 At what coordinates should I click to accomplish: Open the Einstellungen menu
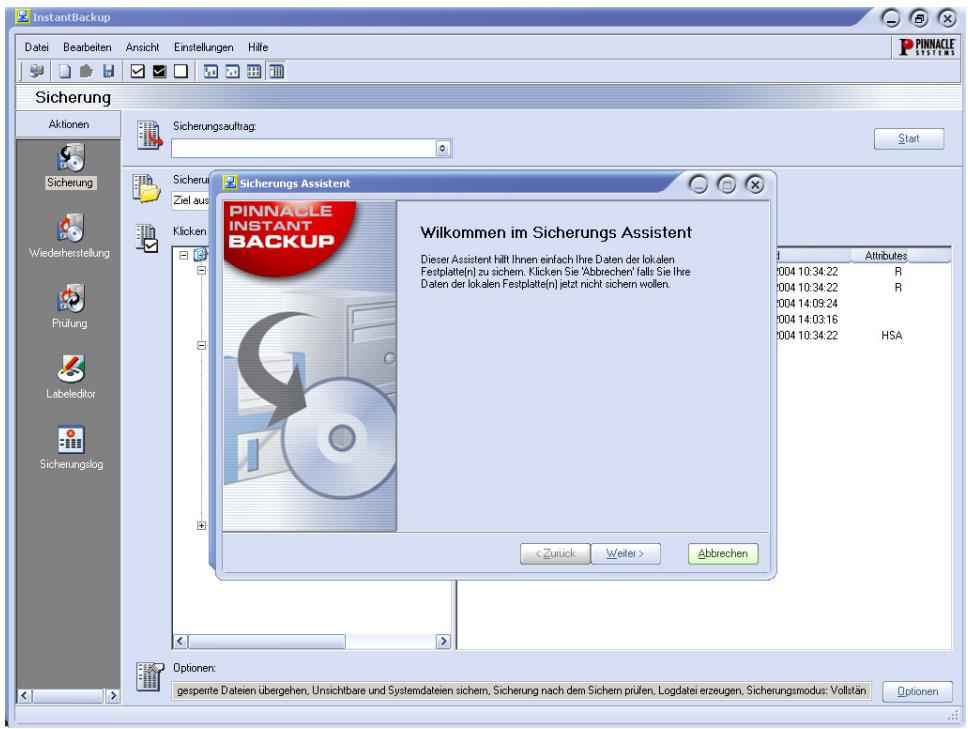204,47
